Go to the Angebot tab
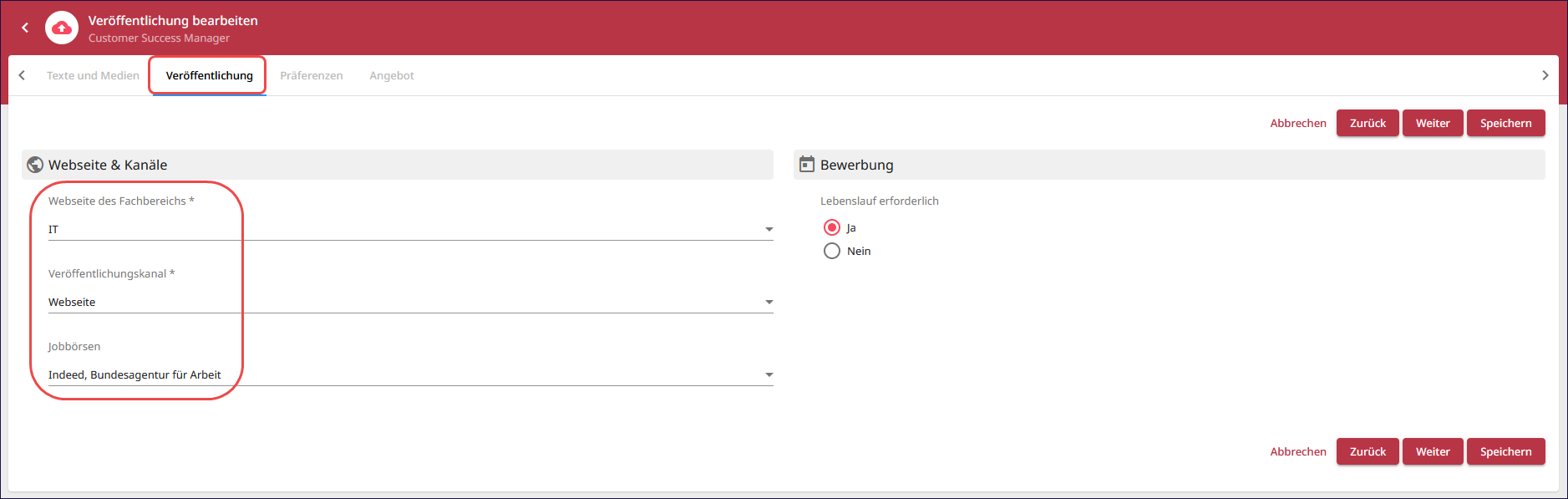This screenshot has width=1568, height=499. (x=392, y=75)
